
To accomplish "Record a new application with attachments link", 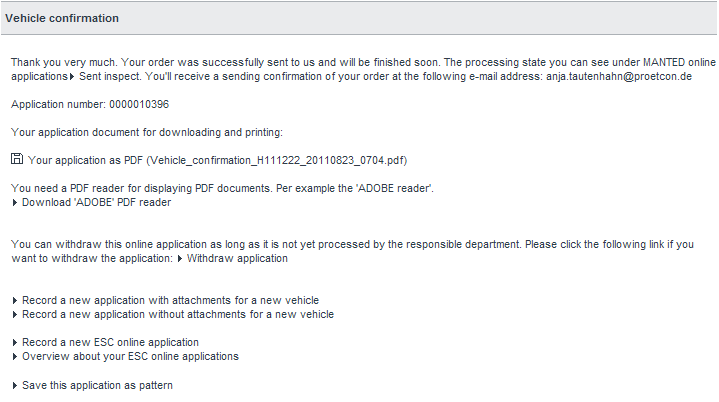I will point(170,300).
